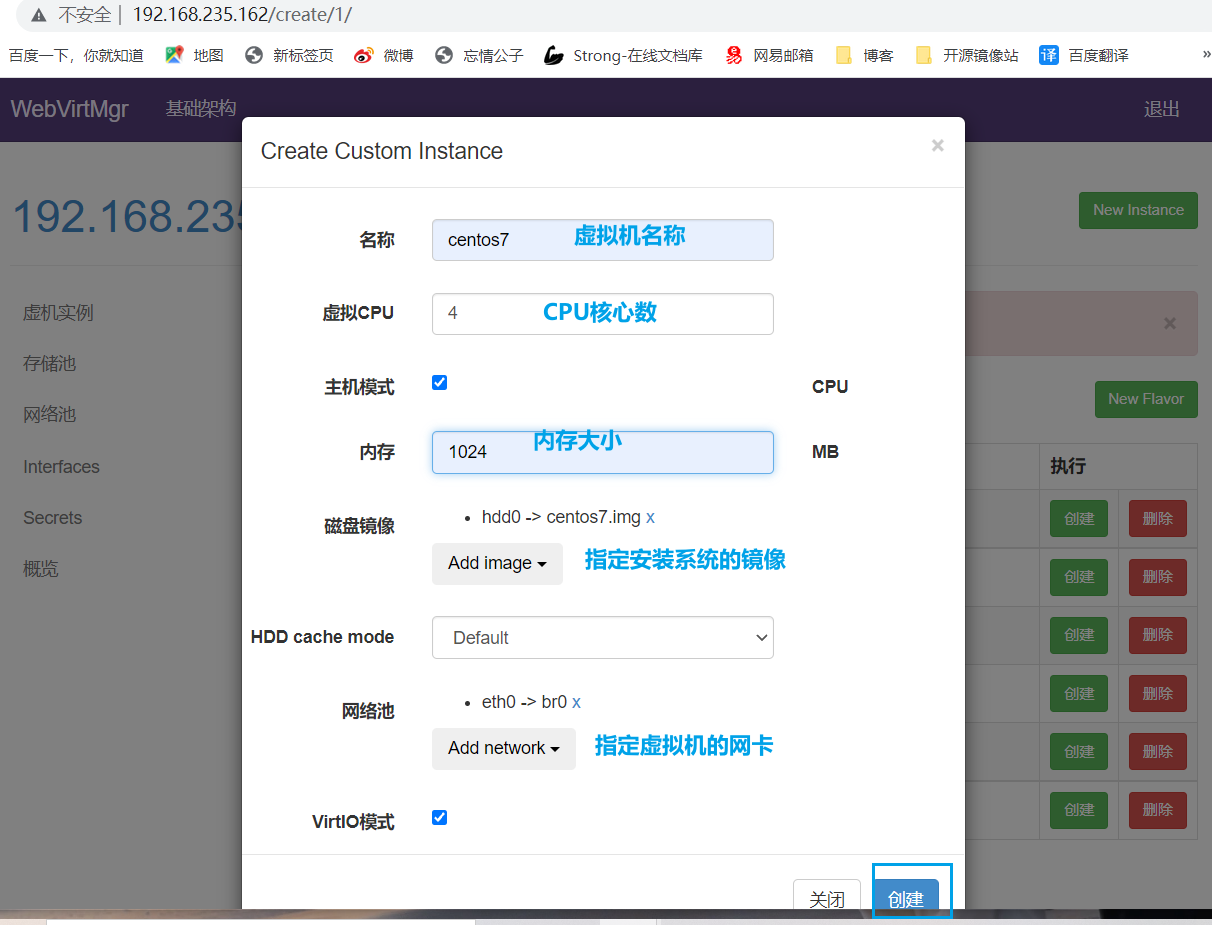1212x925 pixels.
Task: Click the 虚拟CPU input field
Action: pyautogui.click(x=602, y=313)
